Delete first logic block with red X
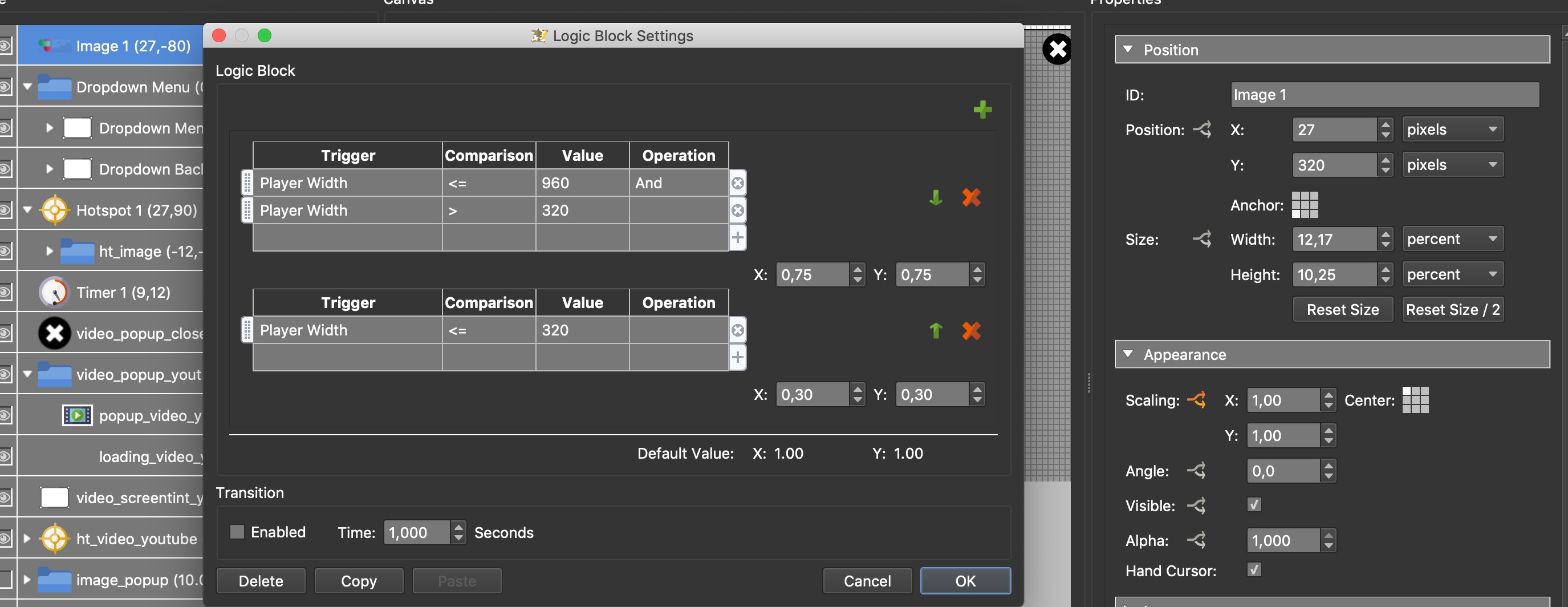Image resolution: width=1568 pixels, height=607 pixels. pyautogui.click(x=971, y=197)
